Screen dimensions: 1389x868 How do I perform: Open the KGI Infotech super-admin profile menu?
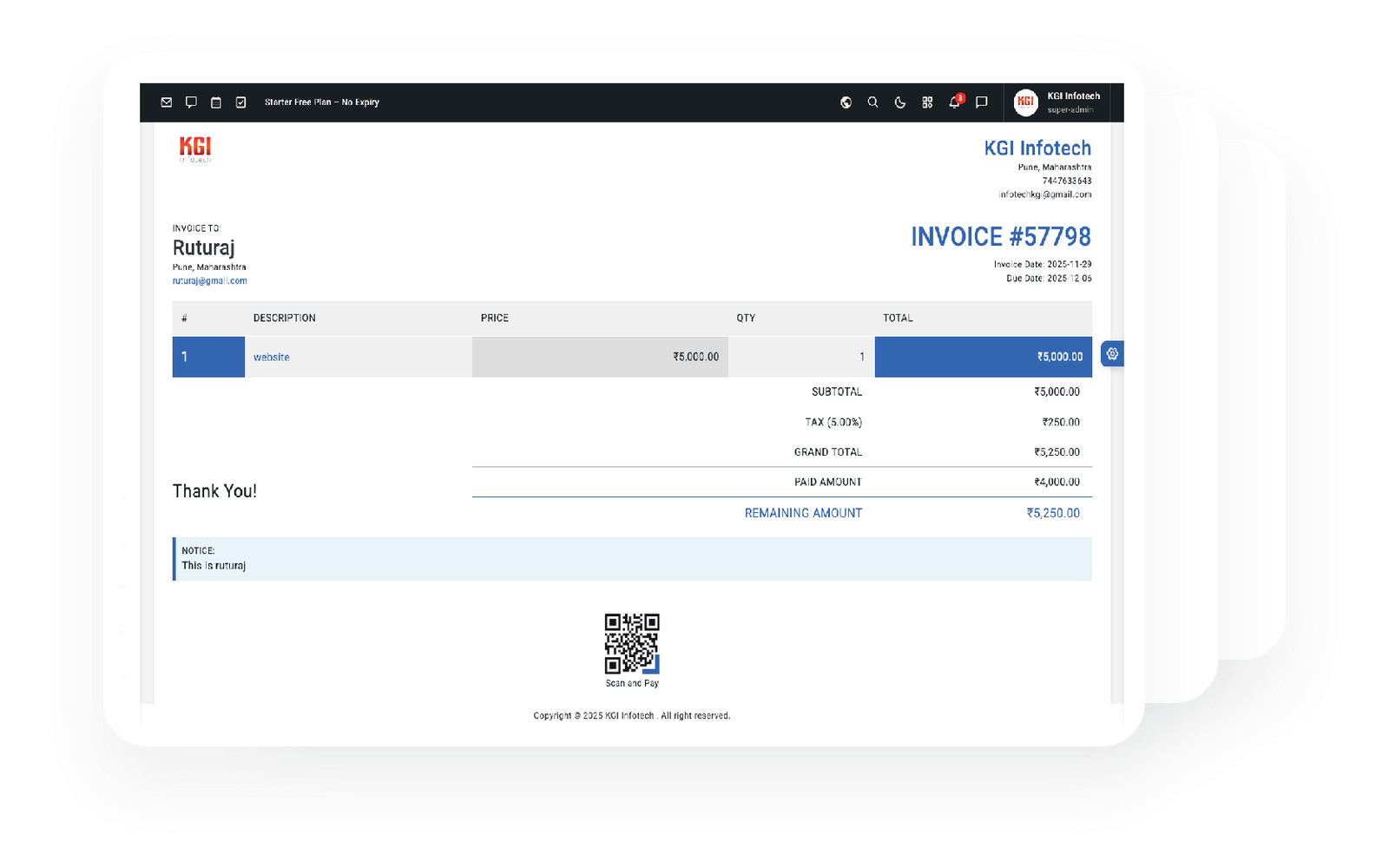[x=1072, y=102]
